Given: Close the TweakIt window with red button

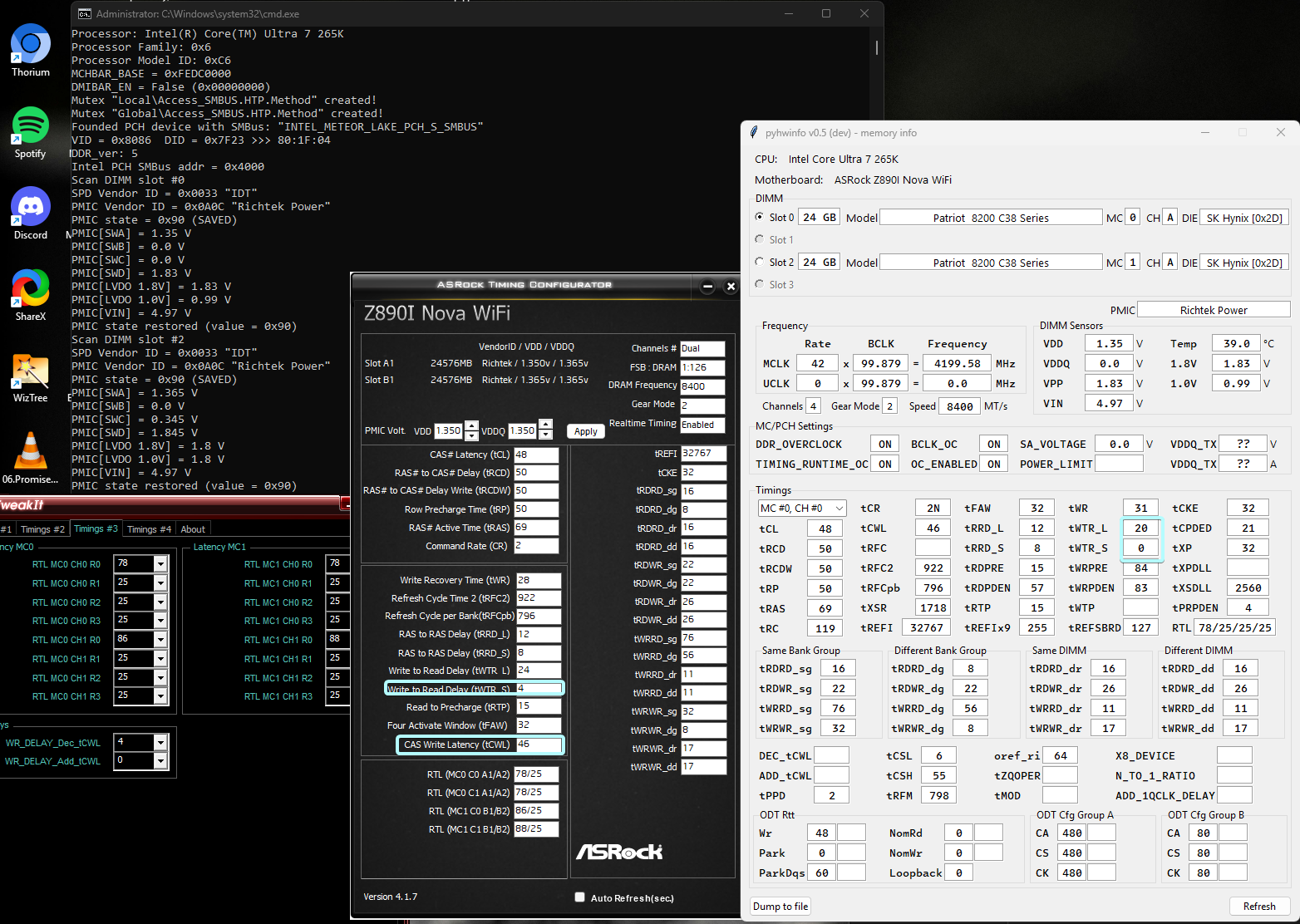Looking at the screenshot, I should click(345, 504).
